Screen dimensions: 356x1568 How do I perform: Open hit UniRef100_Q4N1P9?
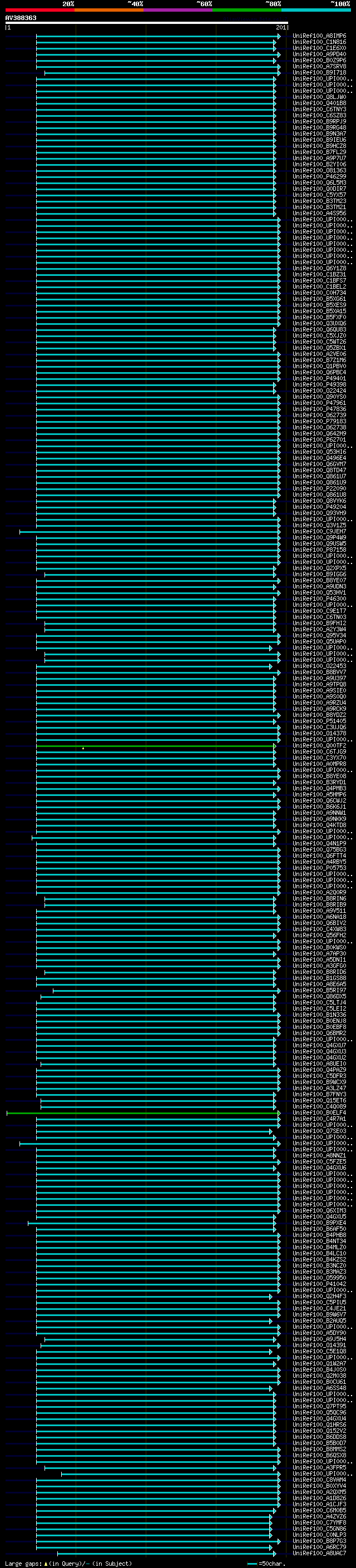(x=319, y=844)
